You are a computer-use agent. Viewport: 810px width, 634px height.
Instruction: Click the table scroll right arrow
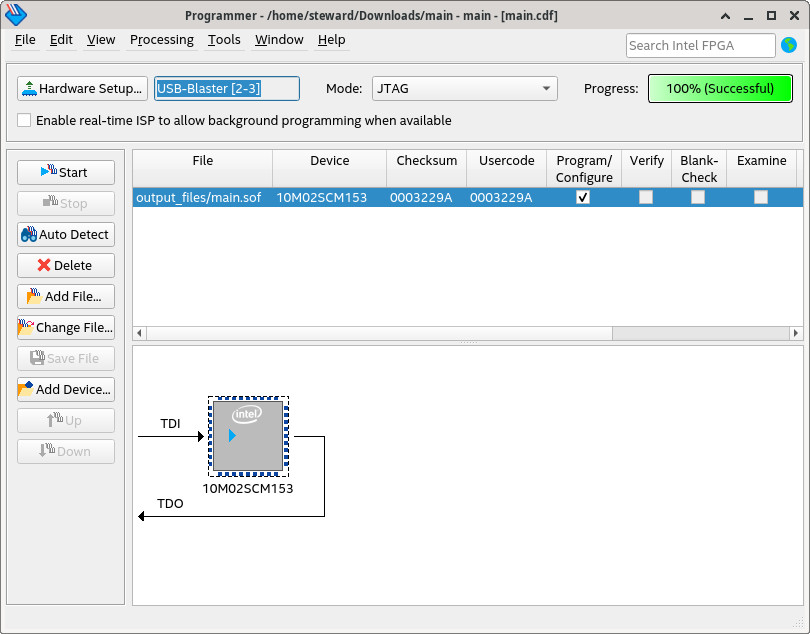click(x=796, y=333)
